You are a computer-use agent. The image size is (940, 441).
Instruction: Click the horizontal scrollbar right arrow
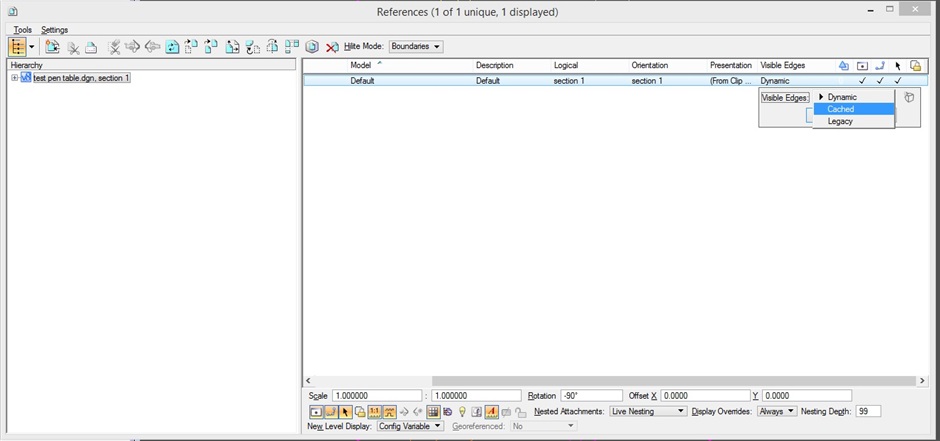[922, 380]
